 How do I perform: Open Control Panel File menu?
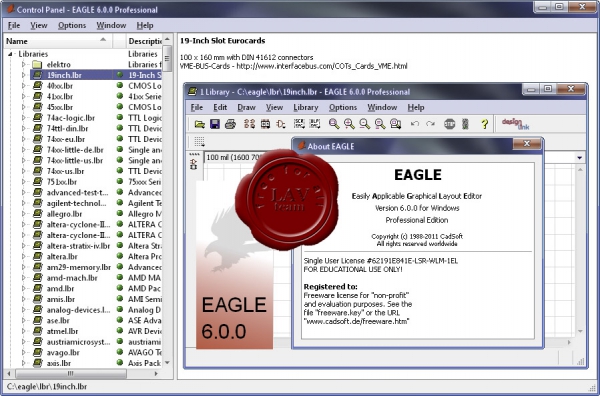(14, 25)
